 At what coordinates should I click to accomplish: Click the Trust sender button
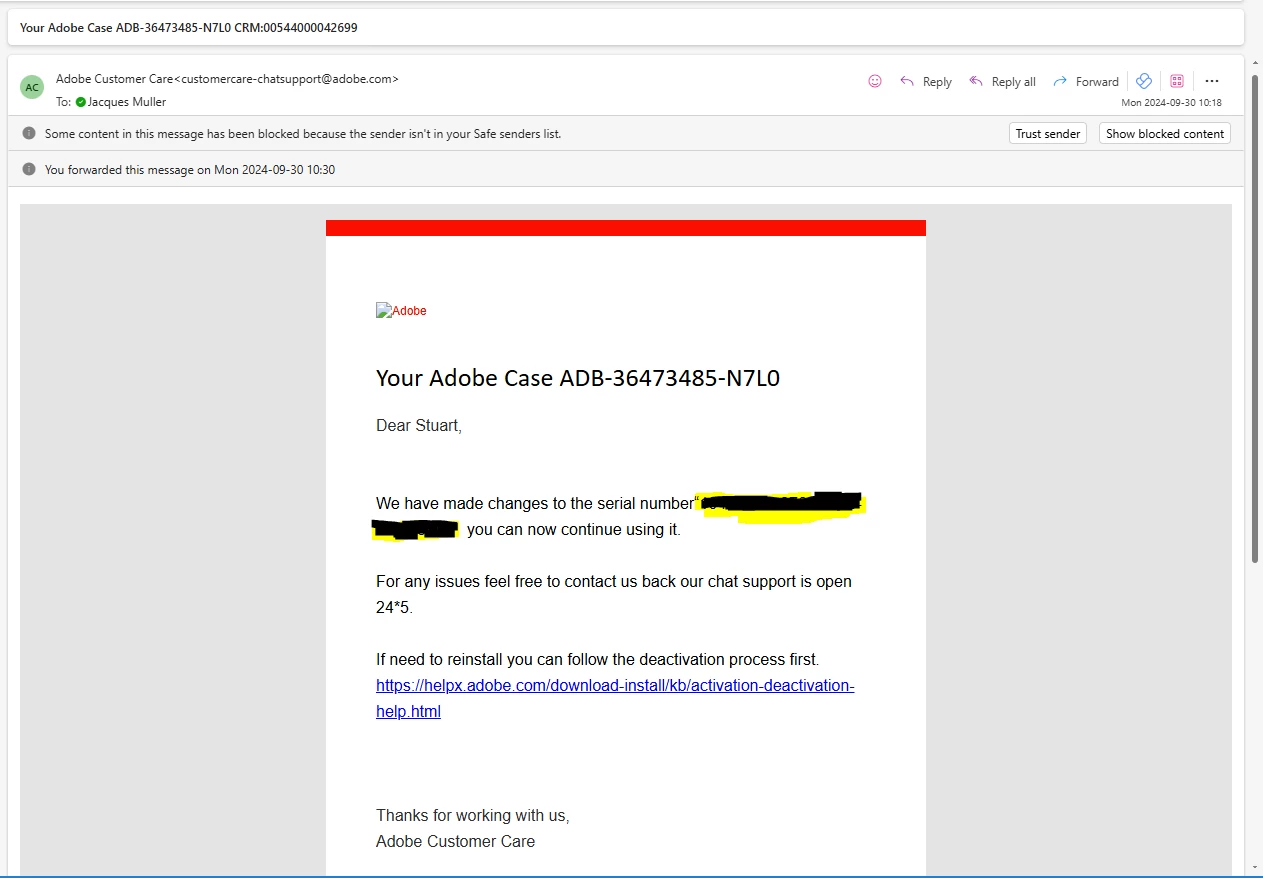1048,134
